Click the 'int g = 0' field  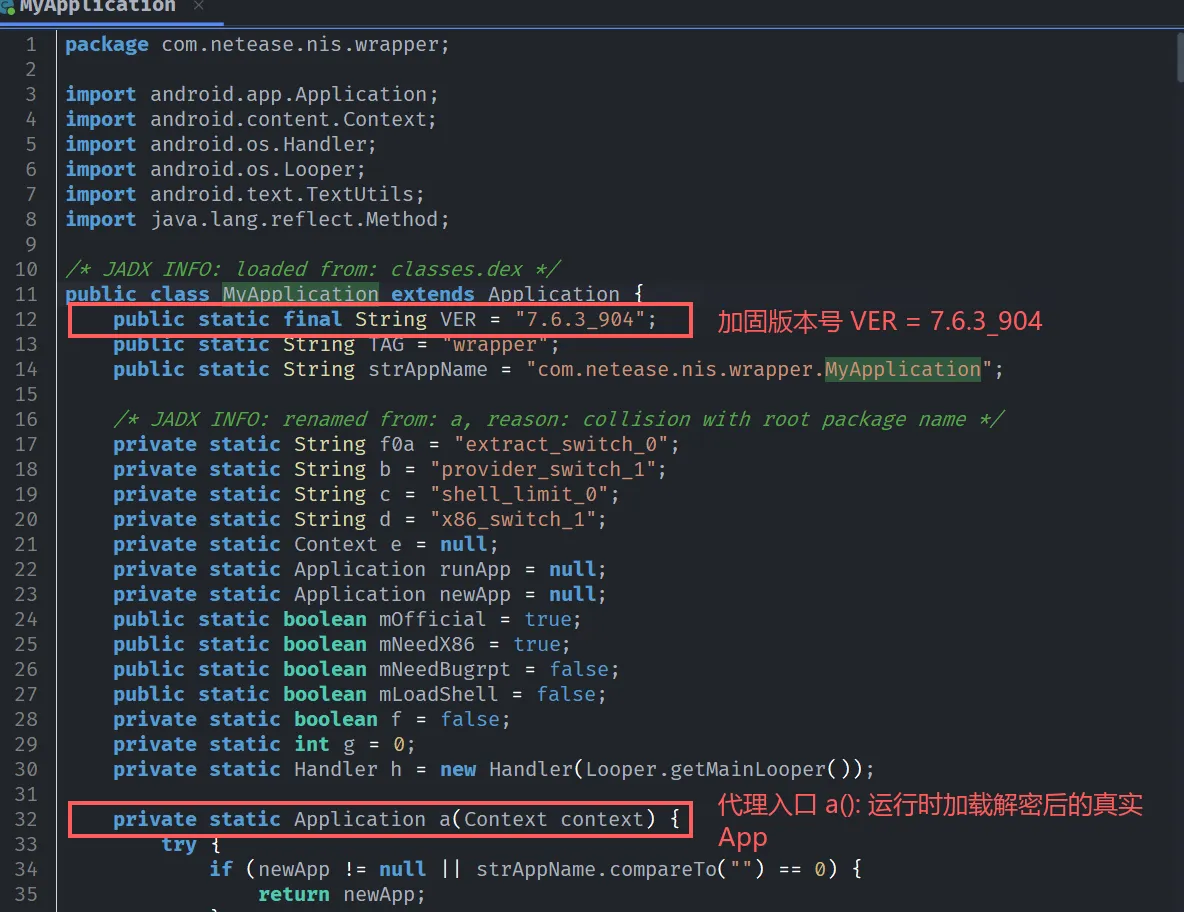point(264,744)
